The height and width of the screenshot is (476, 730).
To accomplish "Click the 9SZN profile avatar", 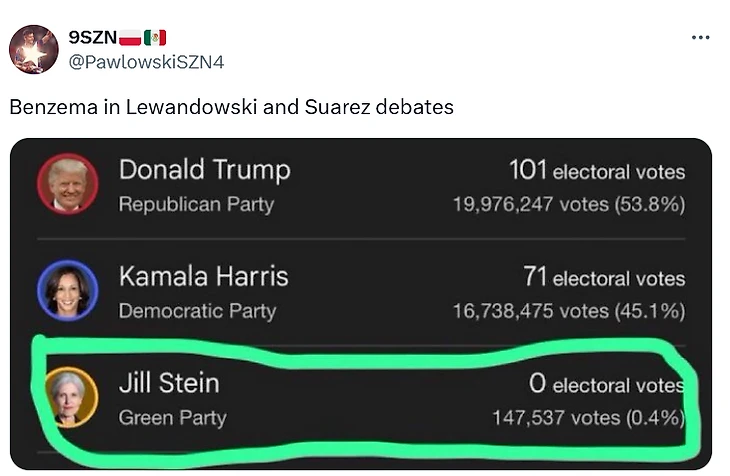I will click(34, 49).
